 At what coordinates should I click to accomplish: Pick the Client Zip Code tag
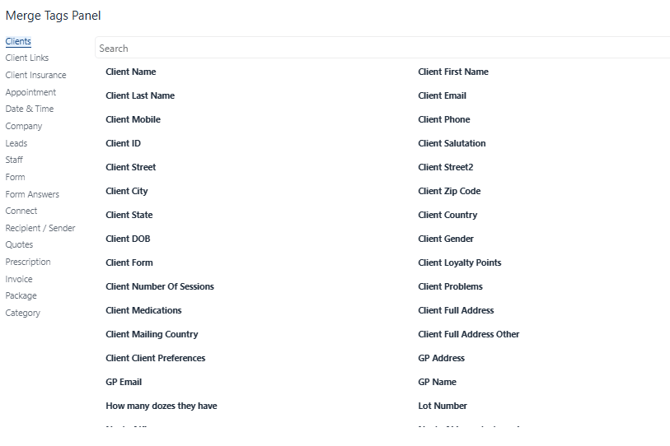[449, 191]
